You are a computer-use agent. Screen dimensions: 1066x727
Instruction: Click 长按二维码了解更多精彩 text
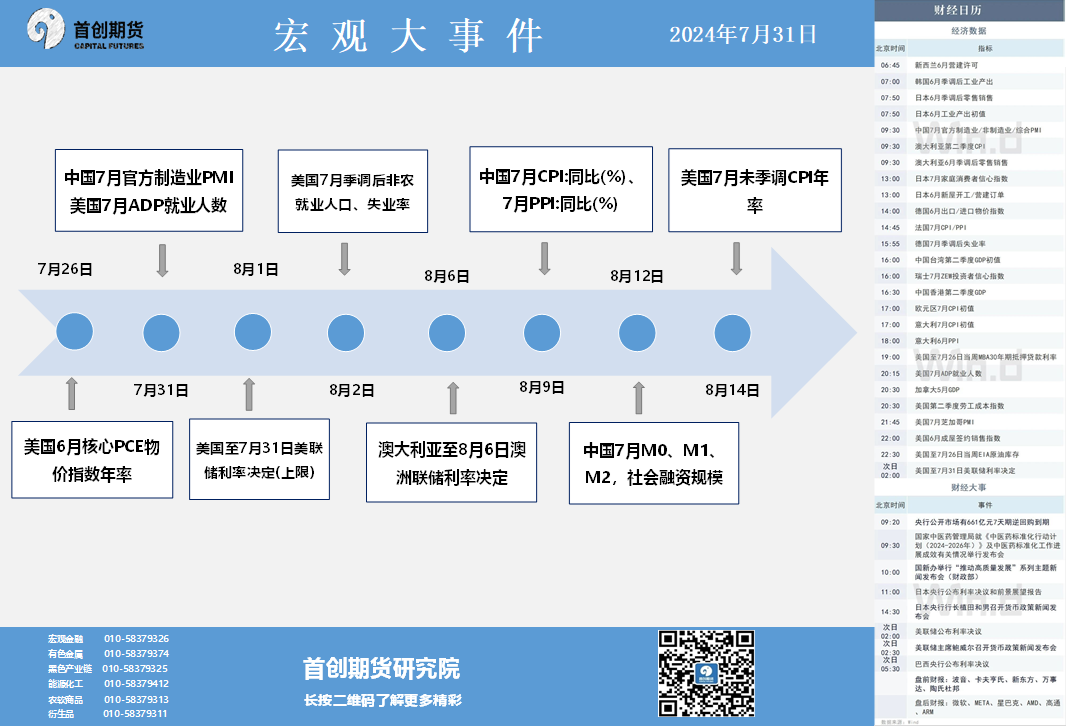[383, 700]
